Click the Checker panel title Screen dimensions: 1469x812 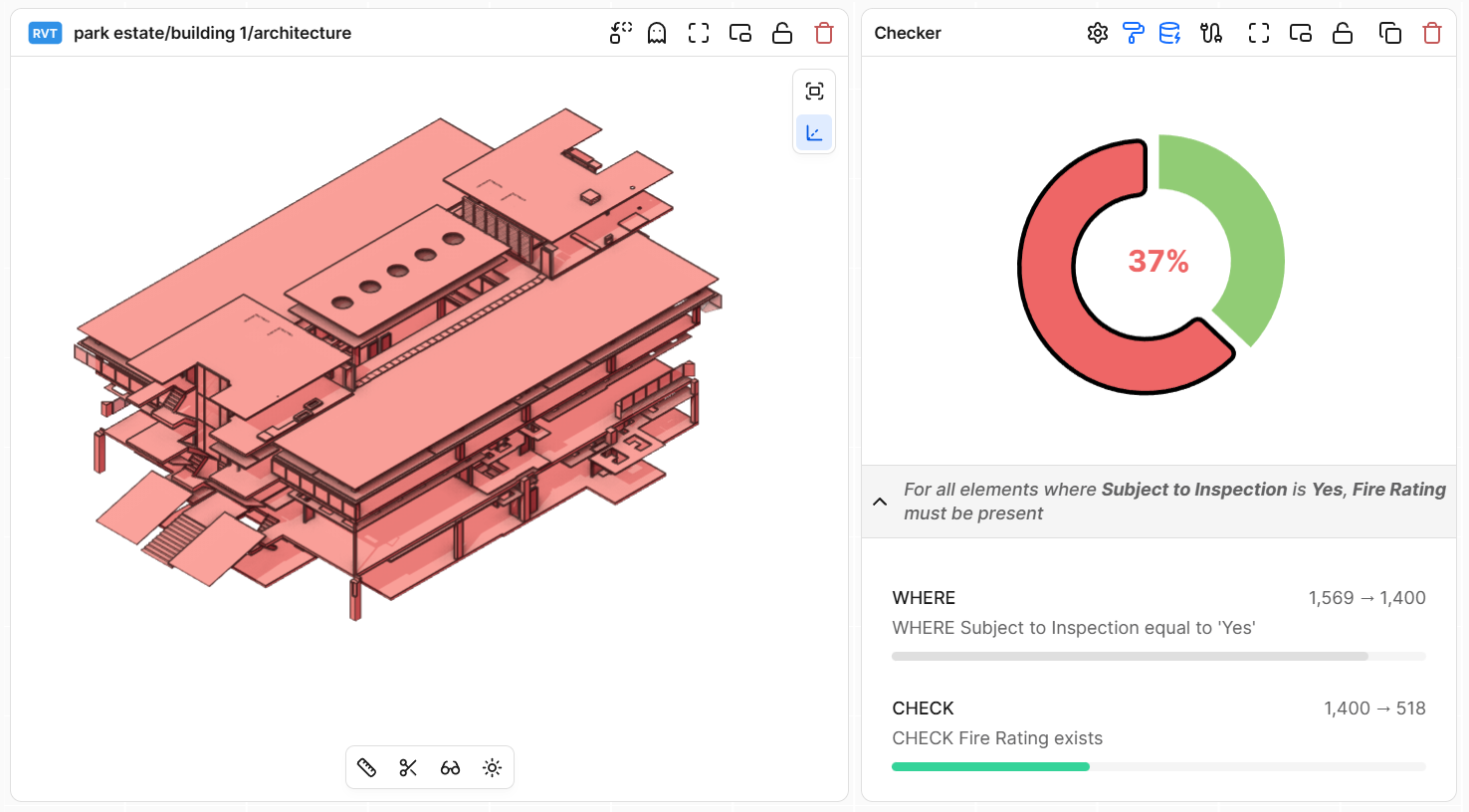[x=908, y=33]
